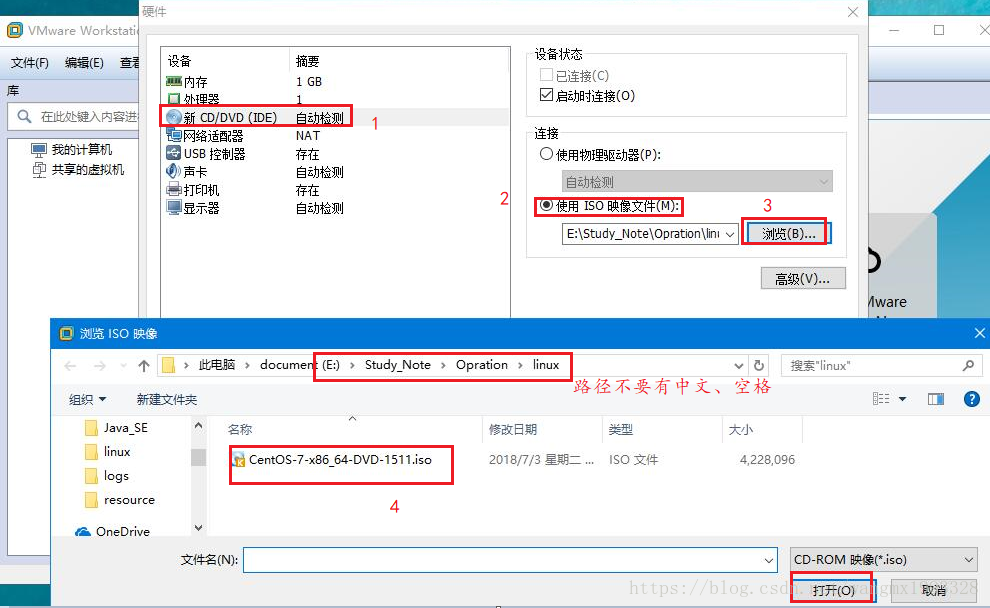Sort files by 类型 column header
Image resolution: width=990 pixels, height=608 pixels.
pyautogui.click(x=620, y=429)
